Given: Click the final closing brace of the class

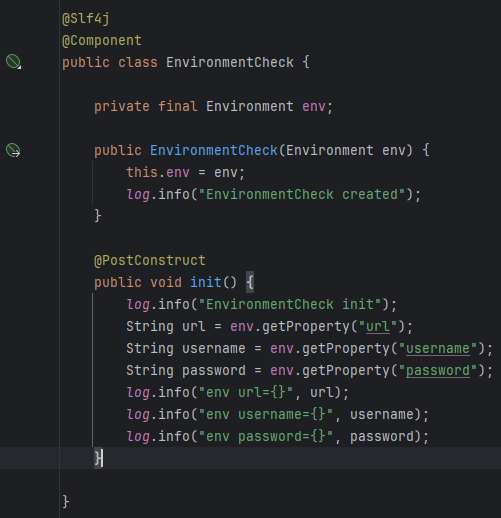Looking at the screenshot, I should pos(66,501).
